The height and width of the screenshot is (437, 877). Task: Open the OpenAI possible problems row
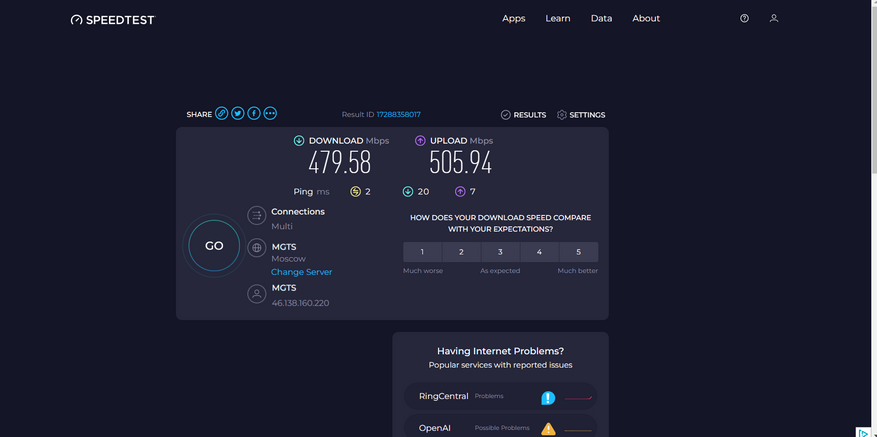[x=501, y=426]
